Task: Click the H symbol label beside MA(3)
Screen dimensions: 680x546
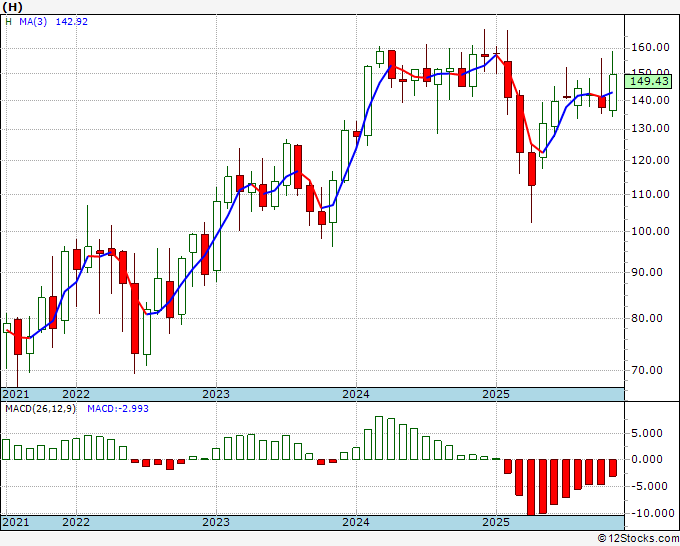Action: [x=9, y=22]
